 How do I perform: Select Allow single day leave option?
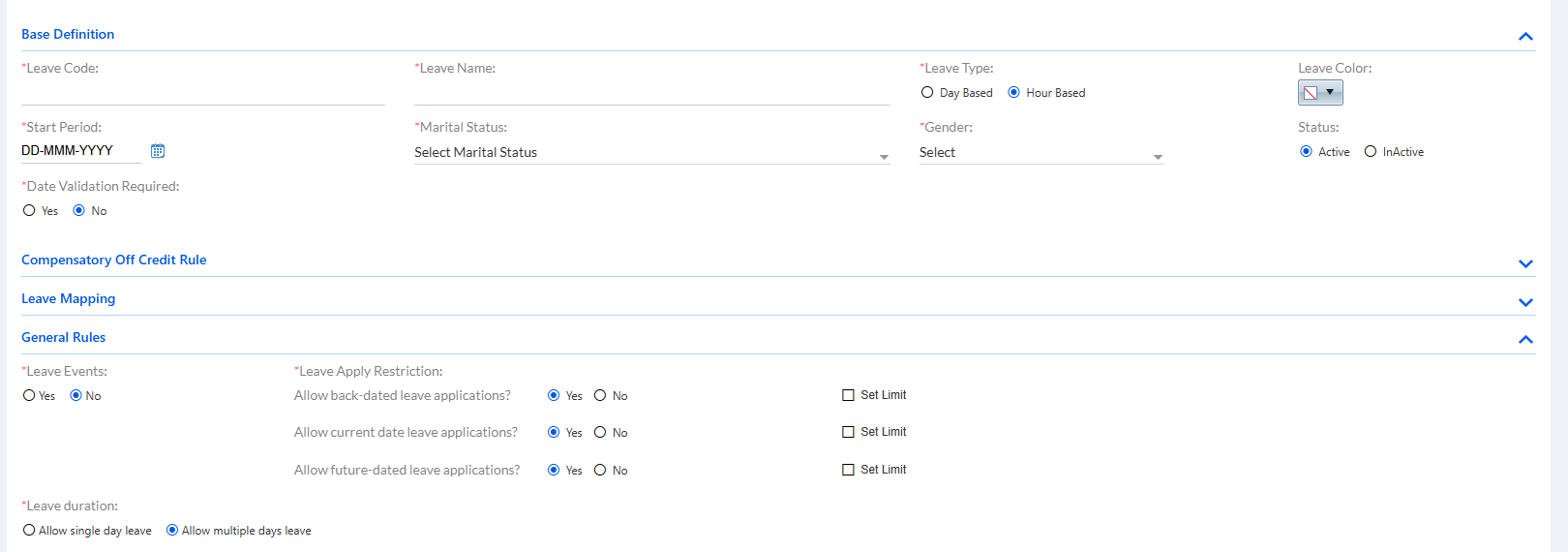pyautogui.click(x=29, y=530)
